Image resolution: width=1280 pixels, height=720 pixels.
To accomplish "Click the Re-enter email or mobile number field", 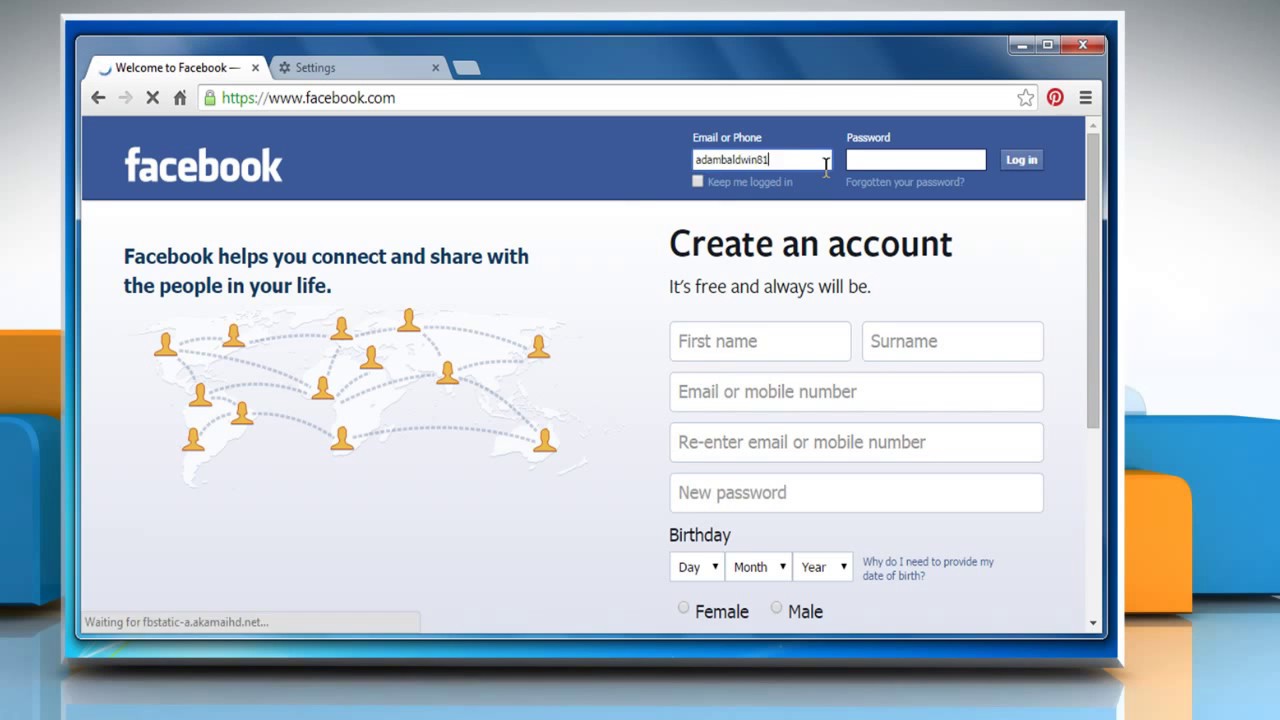I will pos(856,442).
